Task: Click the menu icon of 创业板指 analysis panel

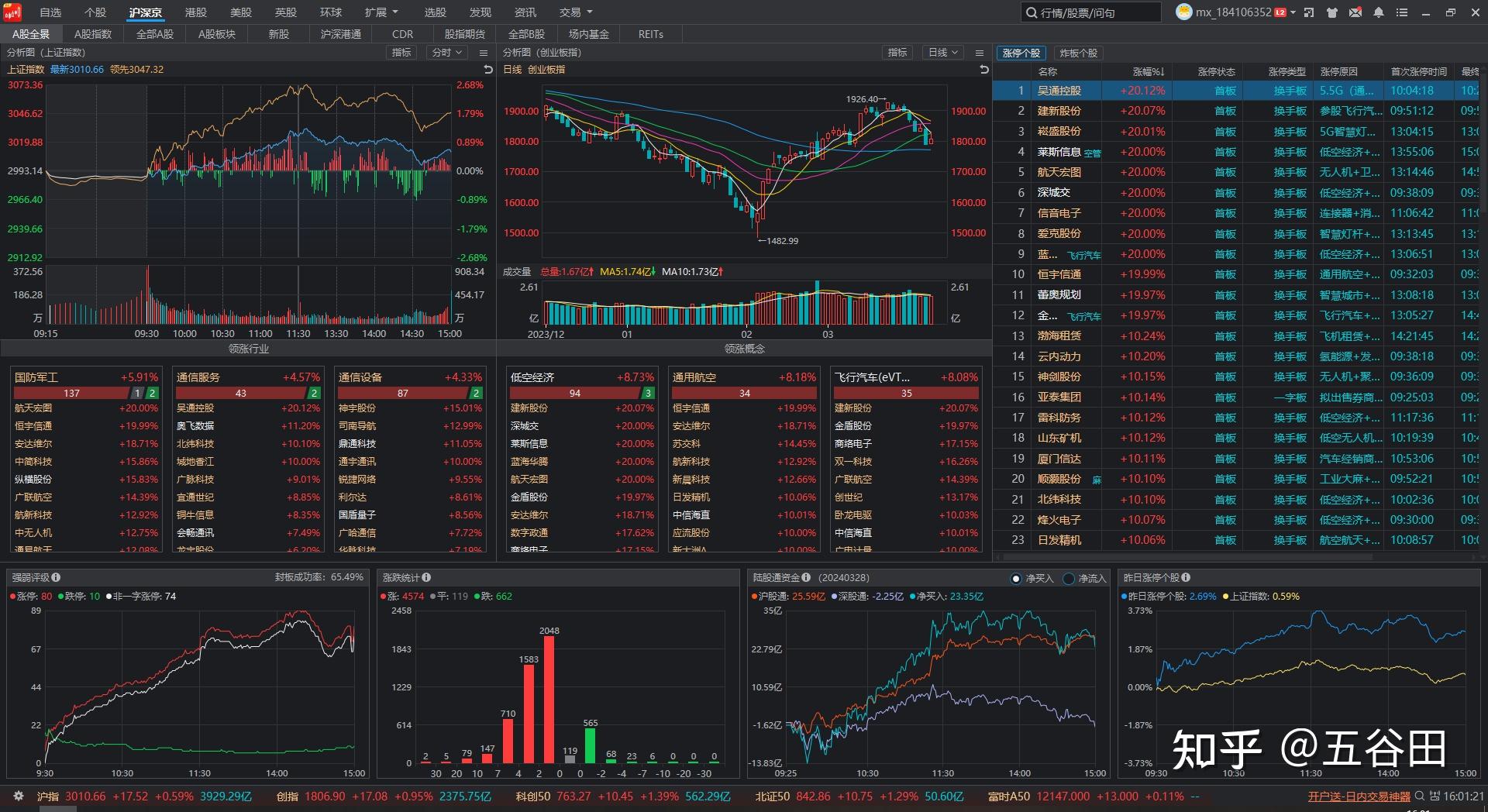Action: pyautogui.click(x=980, y=53)
